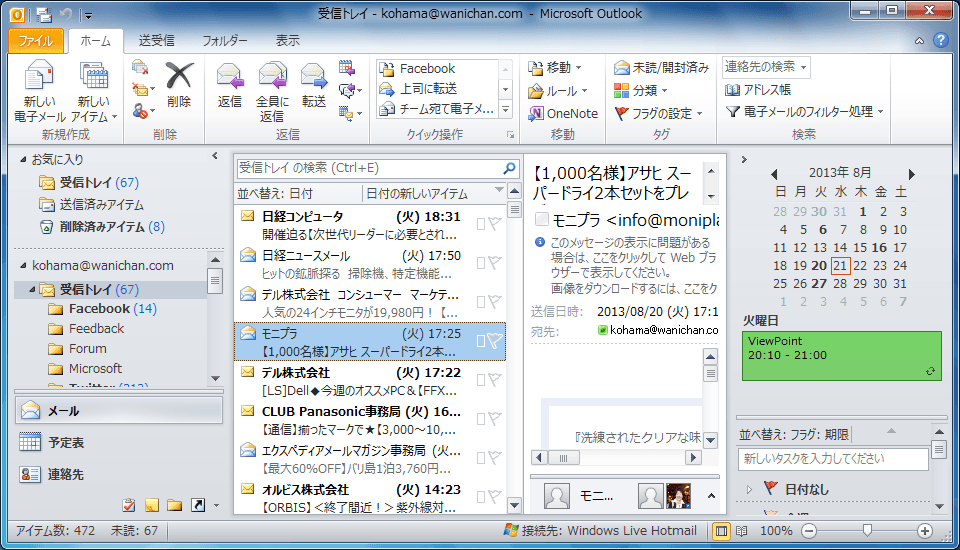Open the 分類 category menu
This screenshot has width=960, height=550.
click(x=640, y=91)
